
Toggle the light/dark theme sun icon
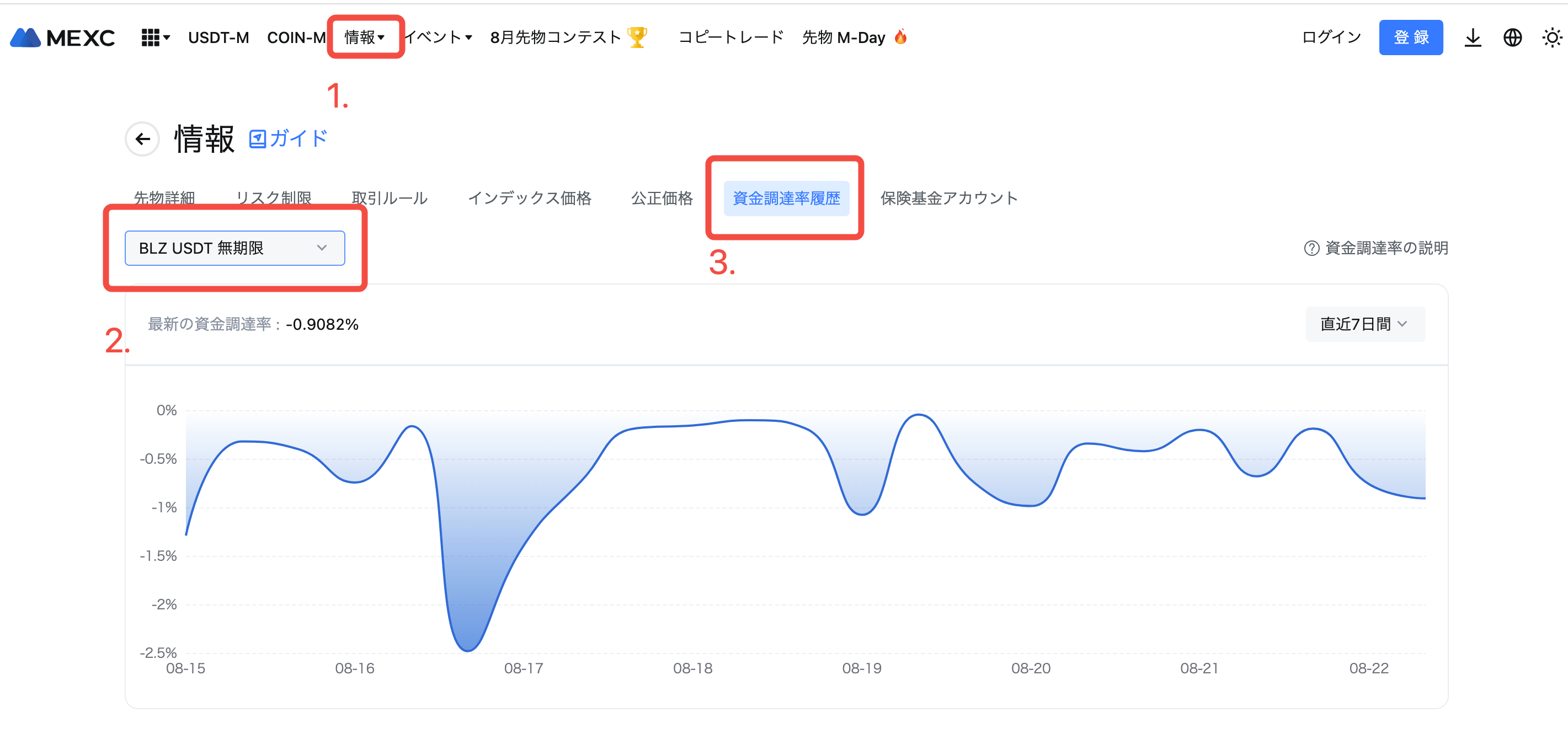click(1551, 37)
